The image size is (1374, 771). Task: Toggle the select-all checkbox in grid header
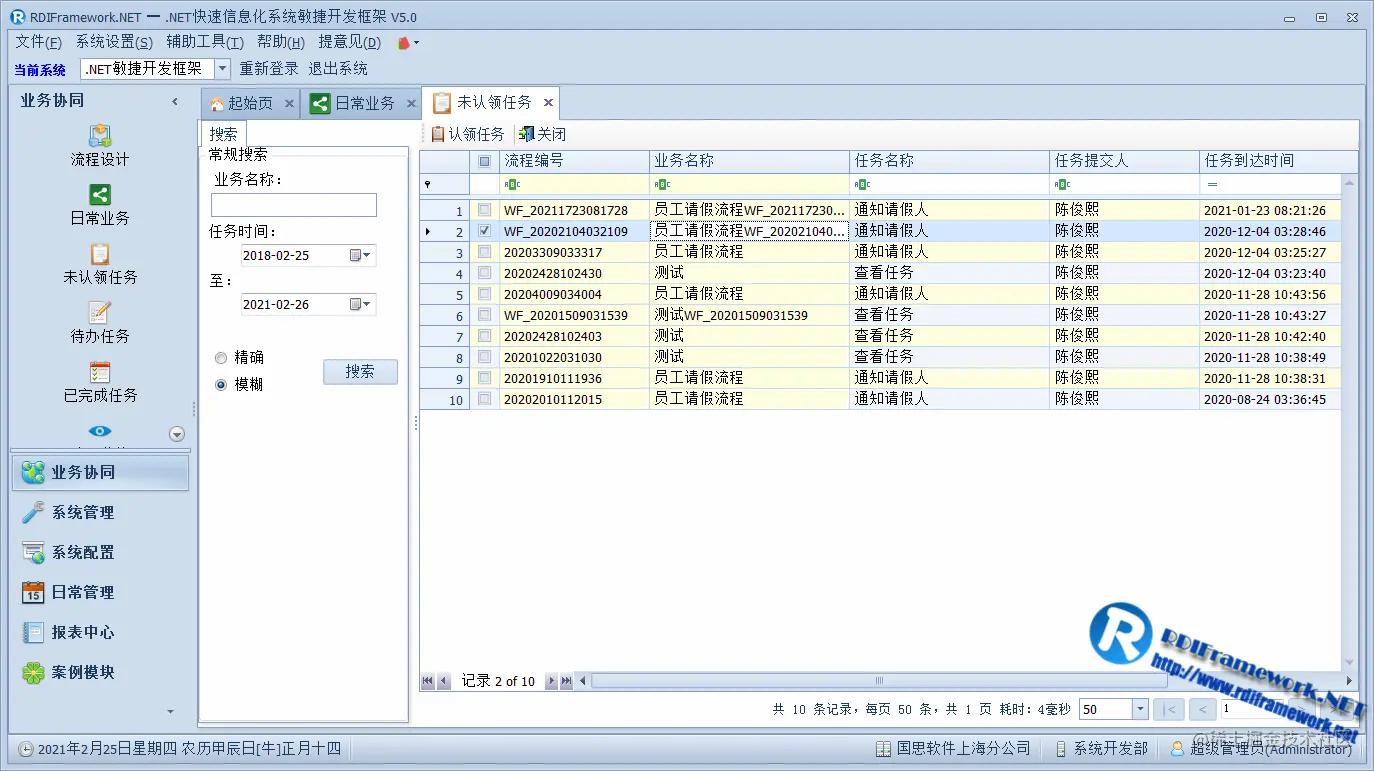pyautogui.click(x=485, y=161)
